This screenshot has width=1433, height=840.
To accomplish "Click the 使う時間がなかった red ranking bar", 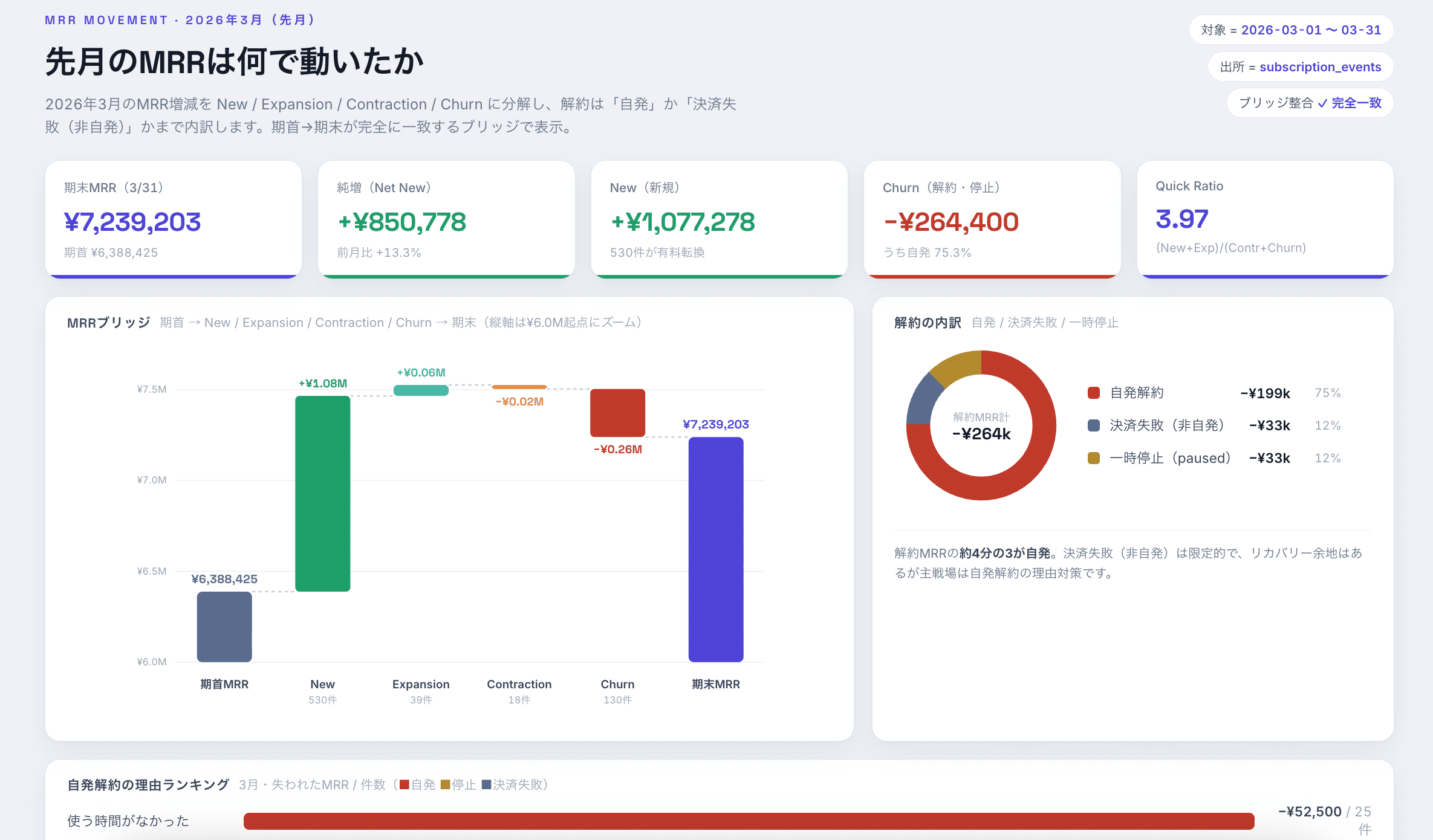I will 749,821.
